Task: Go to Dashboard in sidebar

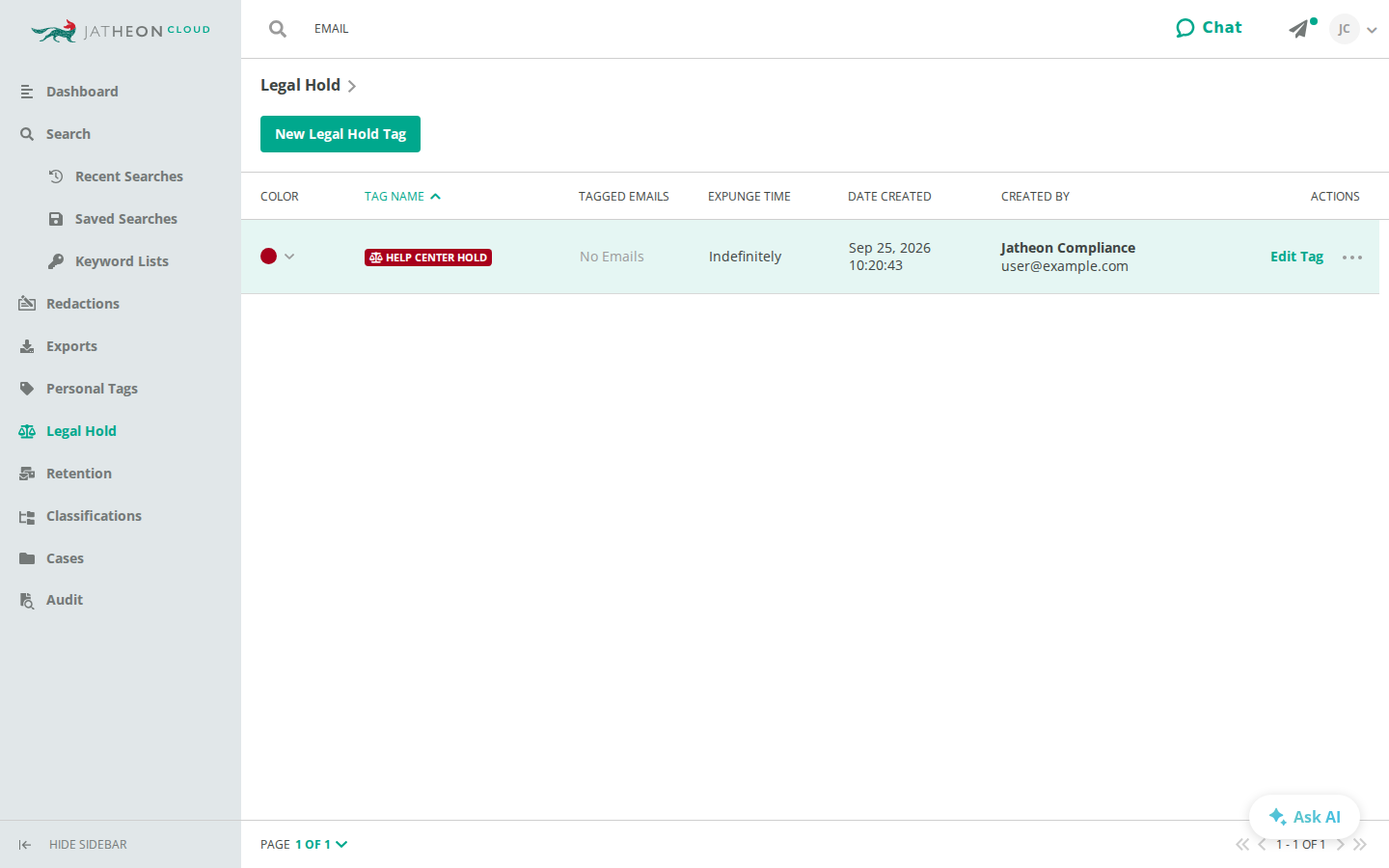Action: pos(82,92)
